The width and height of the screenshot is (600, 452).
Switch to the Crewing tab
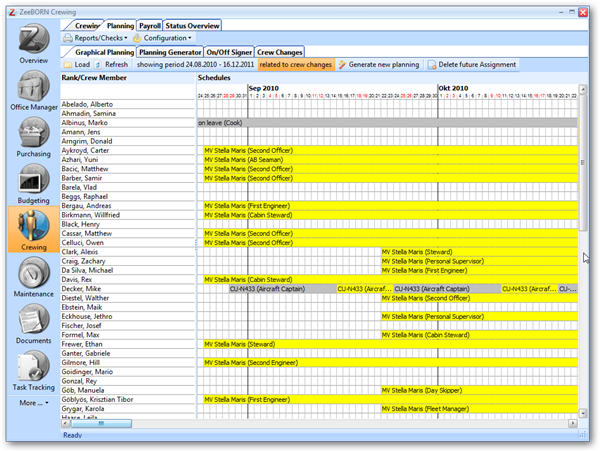87,26
